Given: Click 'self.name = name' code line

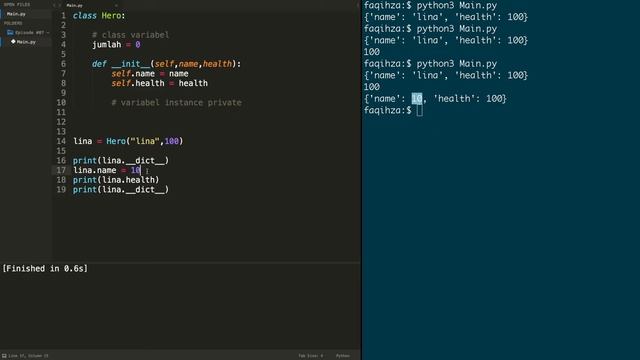Looking at the screenshot, I should [x=150, y=74].
